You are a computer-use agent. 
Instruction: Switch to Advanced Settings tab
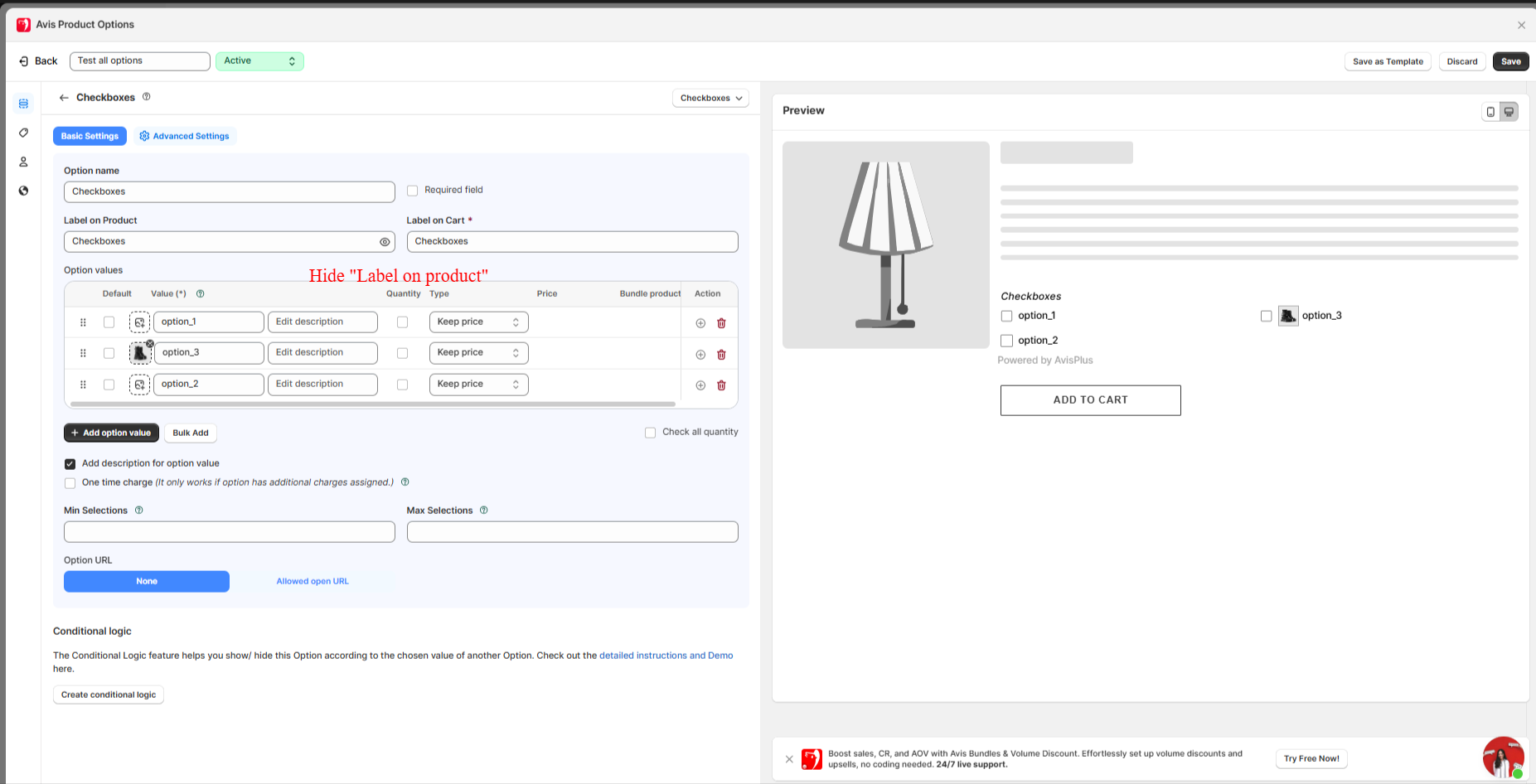click(185, 136)
